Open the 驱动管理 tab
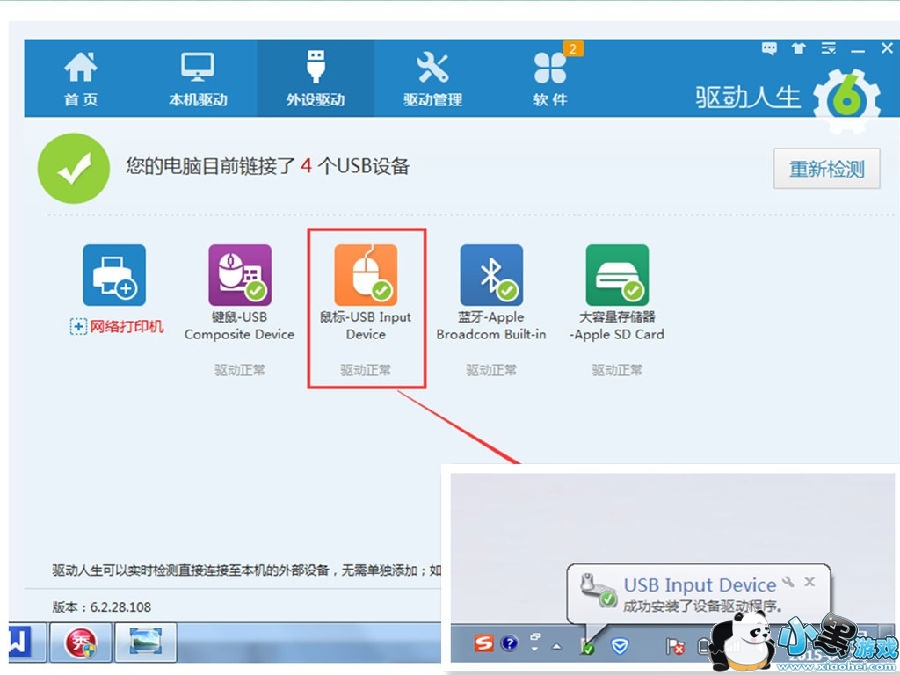The width and height of the screenshot is (900, 675). (432, 79)
